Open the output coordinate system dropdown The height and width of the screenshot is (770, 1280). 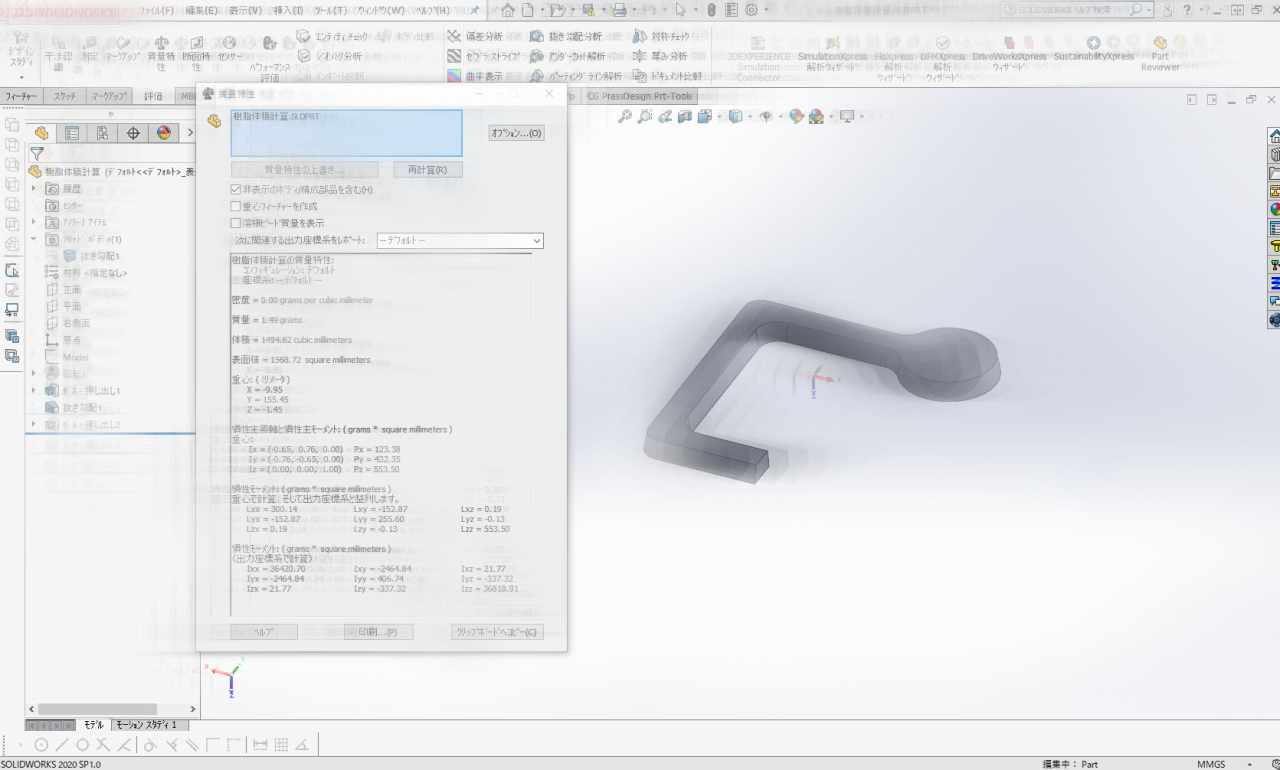pos(460,241)
